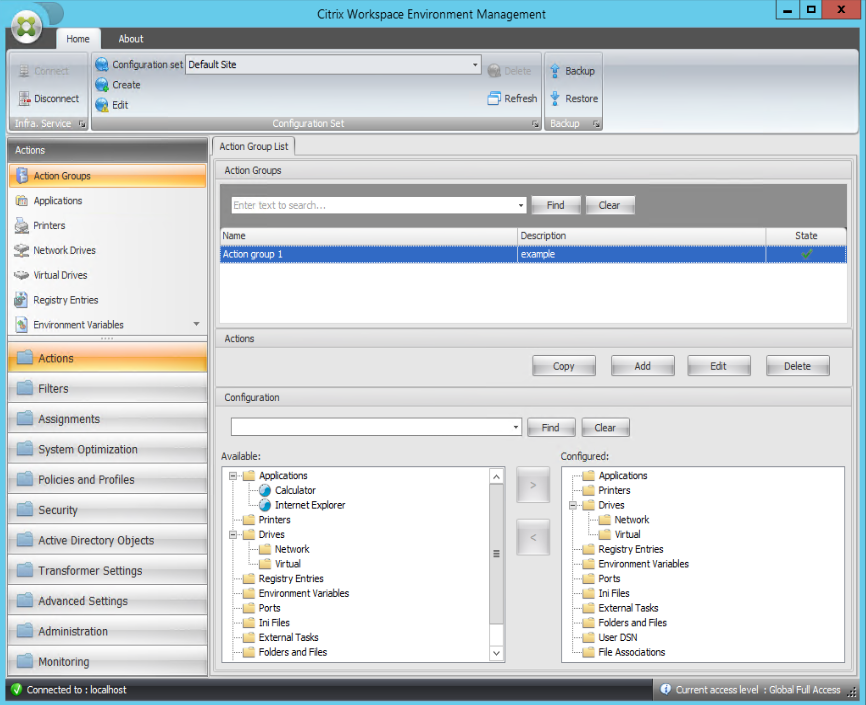Image resolution: width=866 pixels, height=705 pixels.
Task: Select Internet Explorer in the Available tree
Action: [309, 505]
